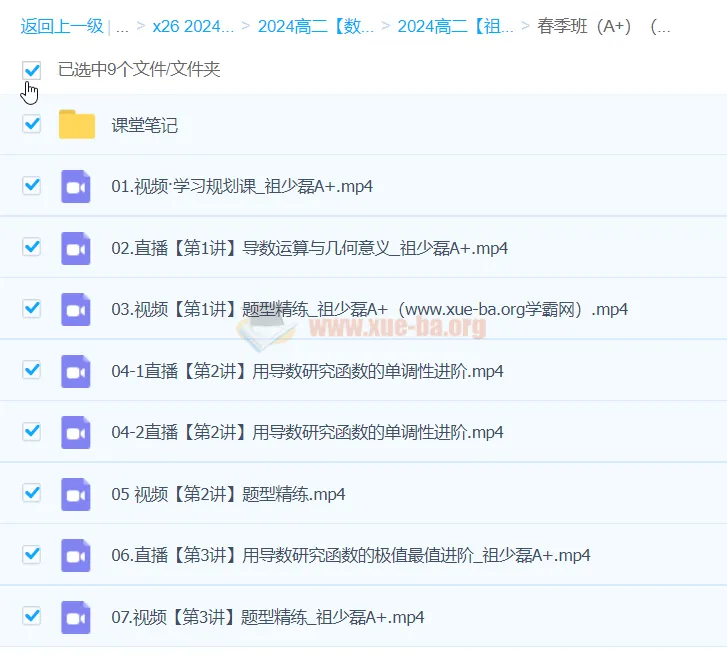
Task: Click video icon for 02.直播【第1讲】导数运算 file
Action: [76, 248]
